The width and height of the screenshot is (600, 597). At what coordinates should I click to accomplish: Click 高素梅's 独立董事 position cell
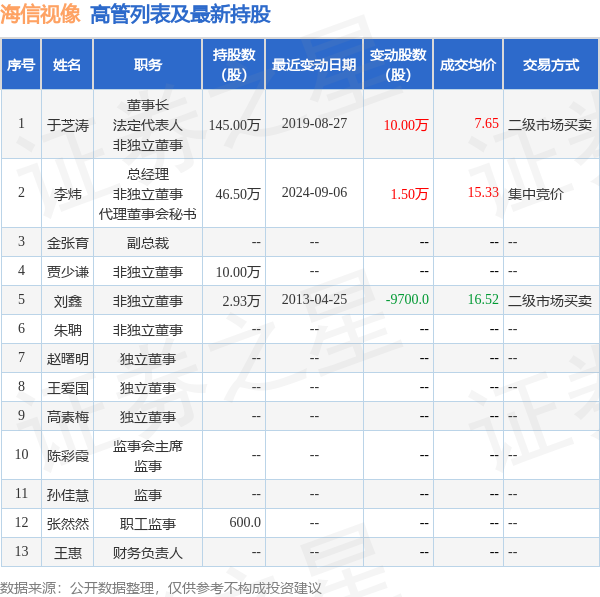148,417
